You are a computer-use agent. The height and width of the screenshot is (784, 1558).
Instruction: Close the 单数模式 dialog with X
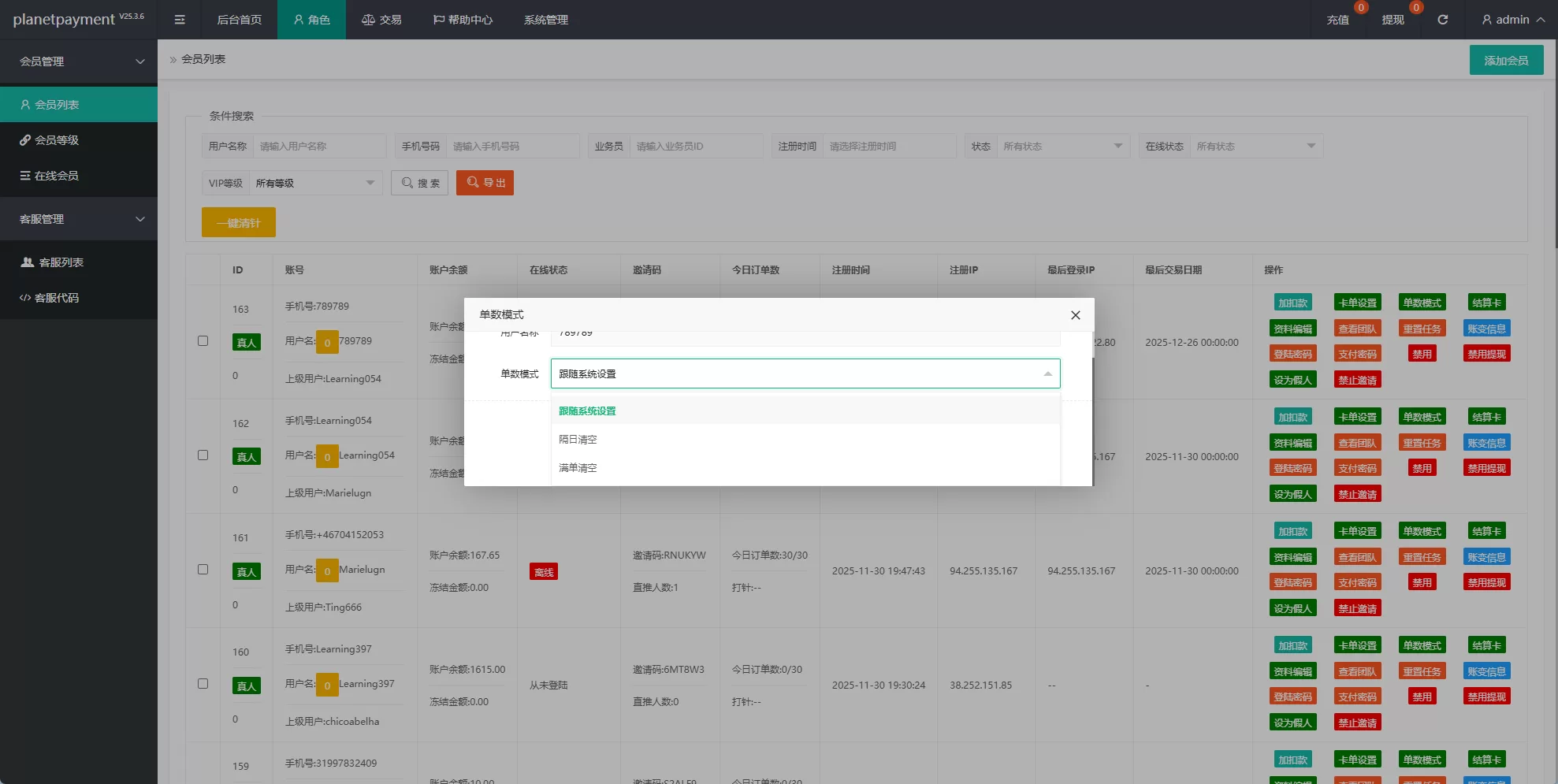tap(1075, 315)
